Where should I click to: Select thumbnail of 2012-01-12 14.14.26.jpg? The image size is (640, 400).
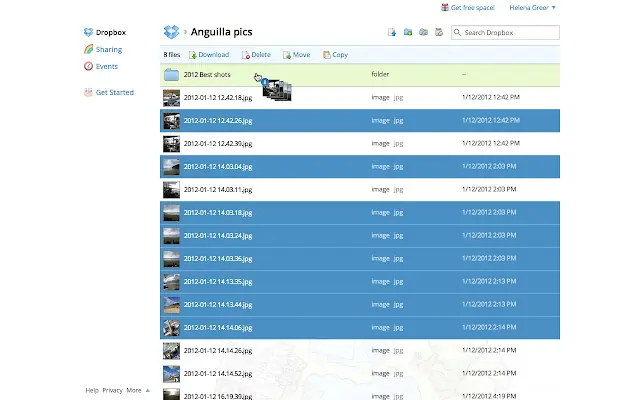171,351
